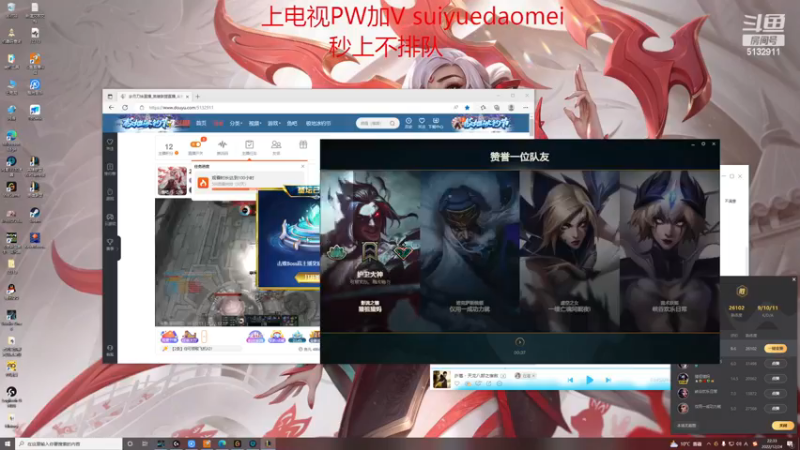This screenshot has height=450, width=800.
Task: Click the Windows taskbar search box
Action: point(69,444)
